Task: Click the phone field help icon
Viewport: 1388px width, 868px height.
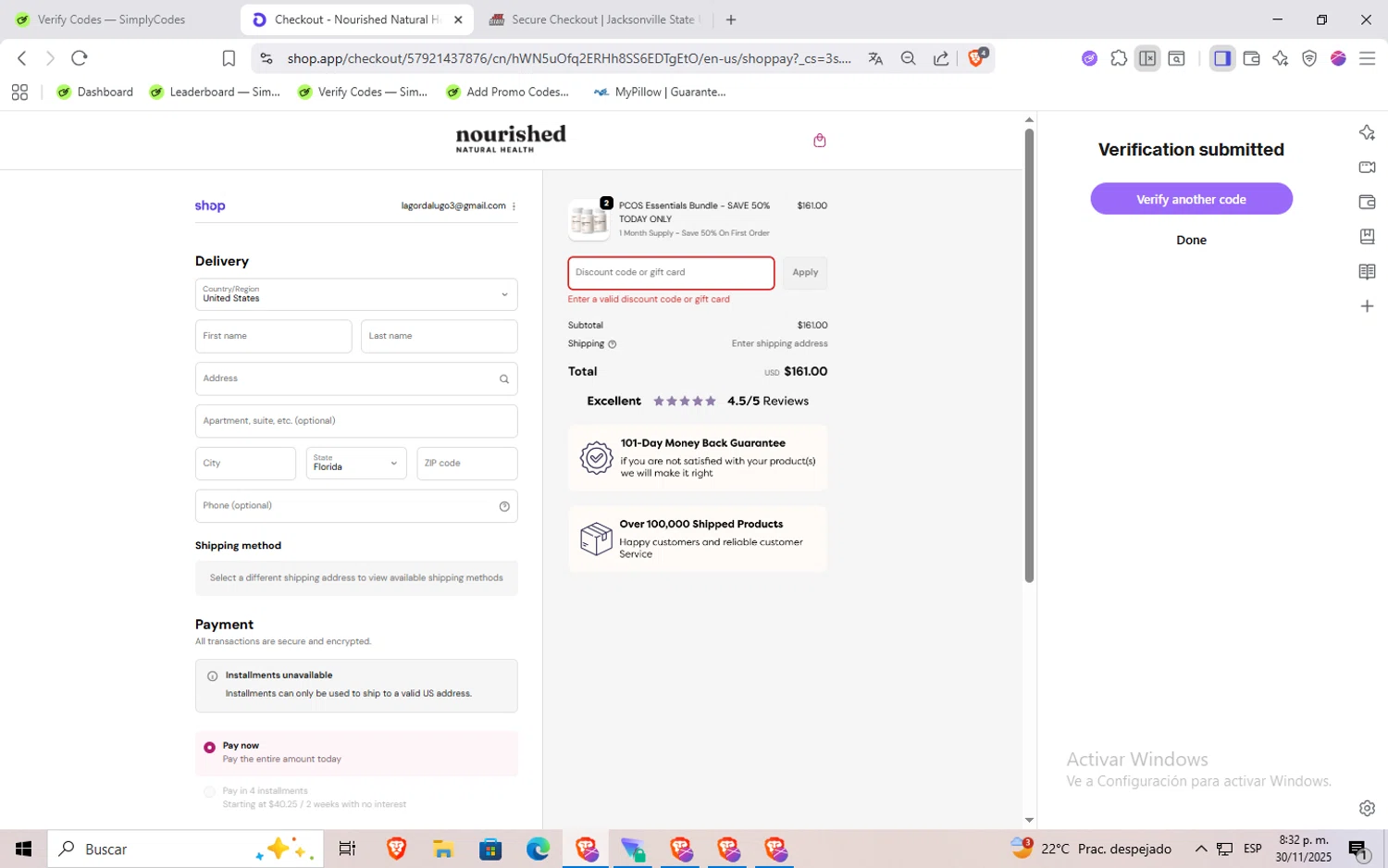Action: tap(504, 506)
